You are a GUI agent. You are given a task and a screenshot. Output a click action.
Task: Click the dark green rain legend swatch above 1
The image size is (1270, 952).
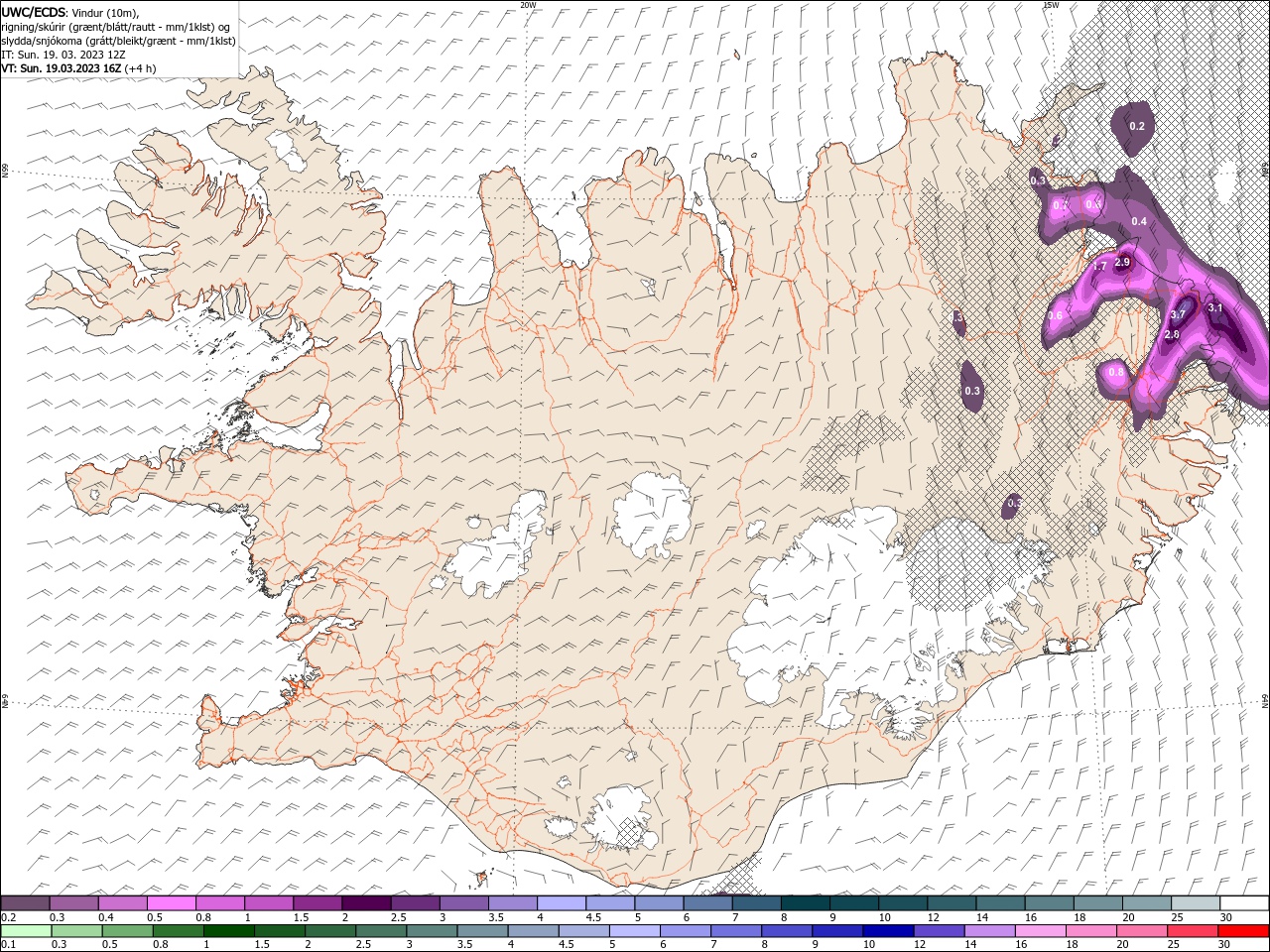(229, 931)
